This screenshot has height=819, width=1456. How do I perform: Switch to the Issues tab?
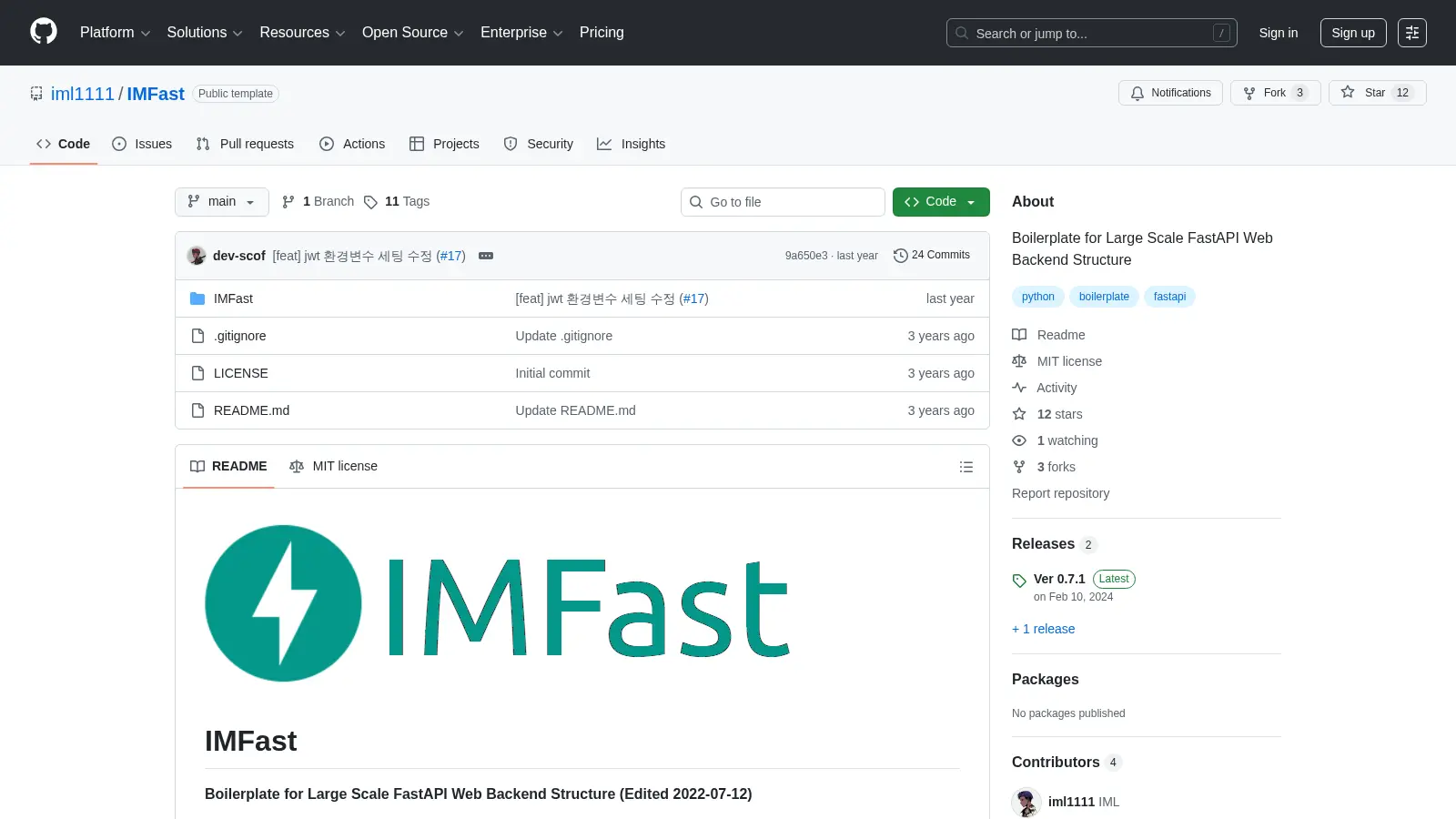click(142, 144)
